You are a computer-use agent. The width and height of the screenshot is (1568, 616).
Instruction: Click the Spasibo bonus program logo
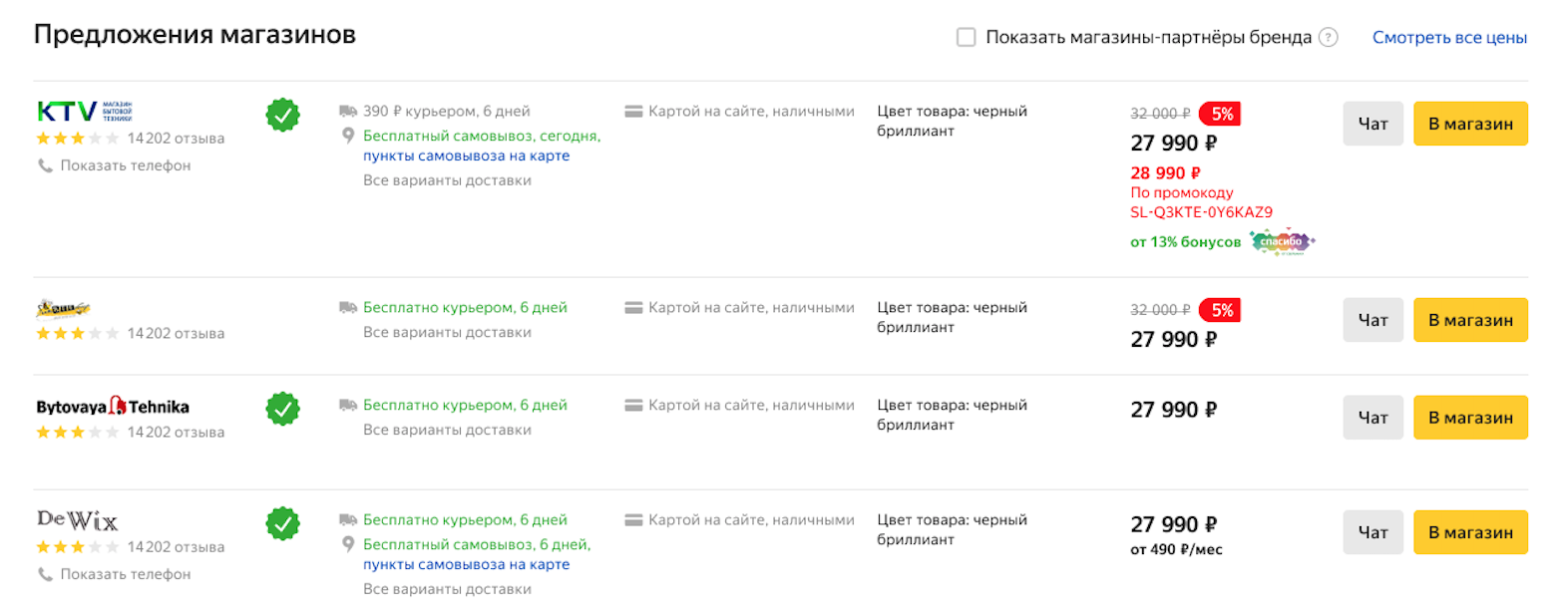[1282, 242]
